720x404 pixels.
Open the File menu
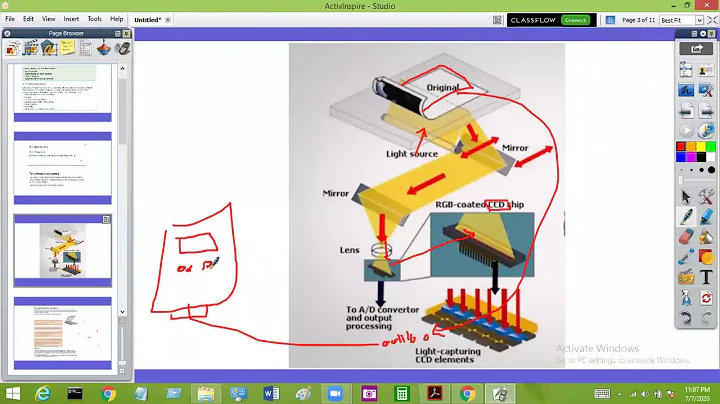(x=10, y=19)
